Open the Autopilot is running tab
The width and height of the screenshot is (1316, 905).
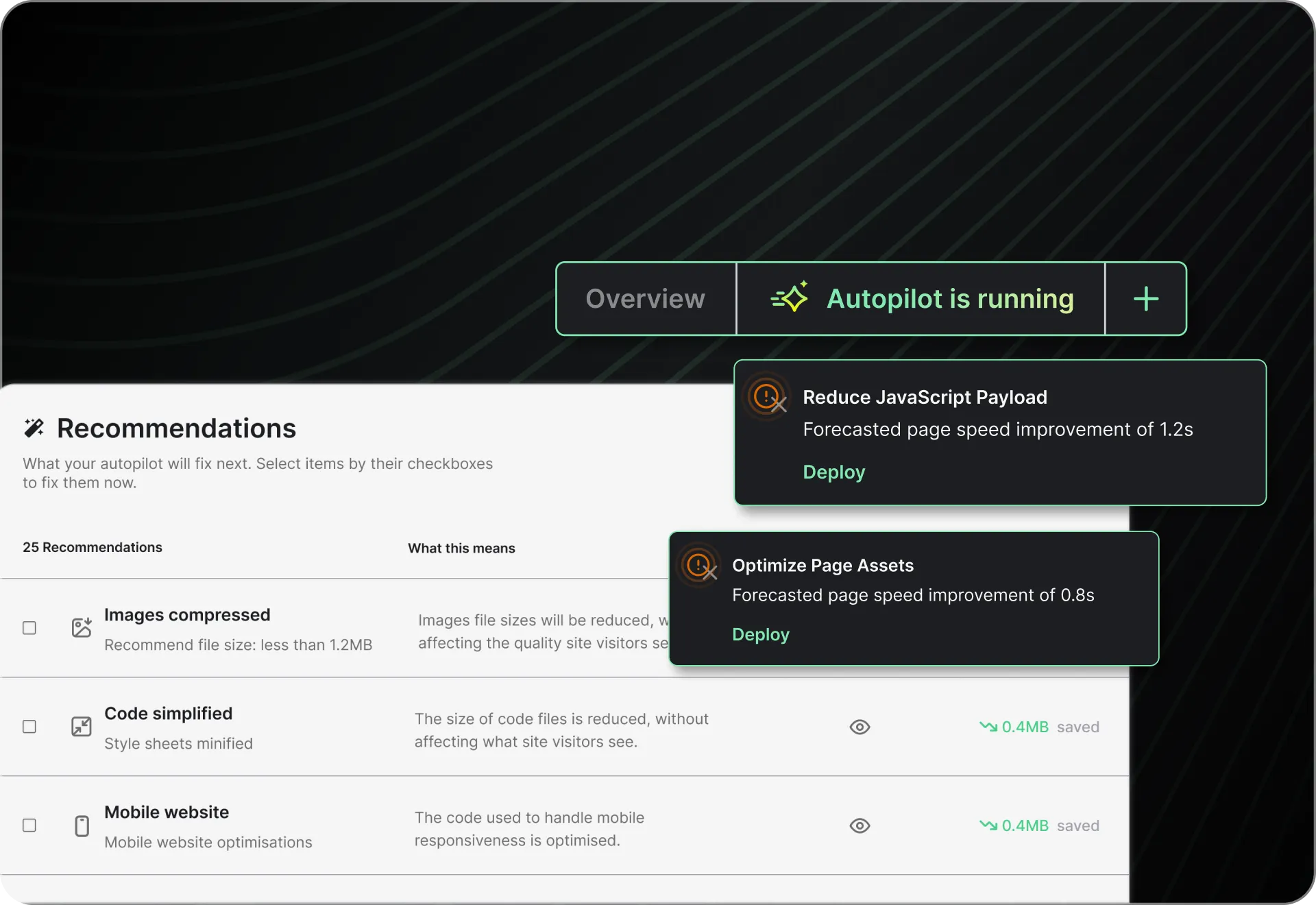(x=949, y=299)
